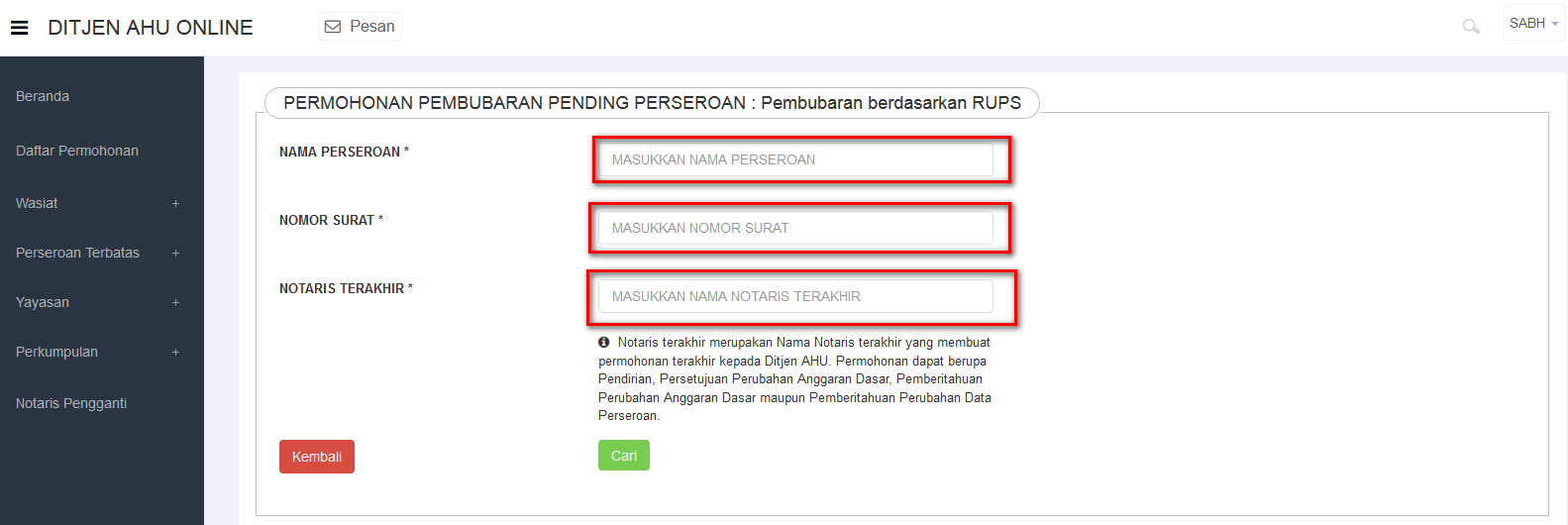Screen dimensions: 1568x525
Task: Focus the Nomor Surat input field
Action: coord(795,228)
